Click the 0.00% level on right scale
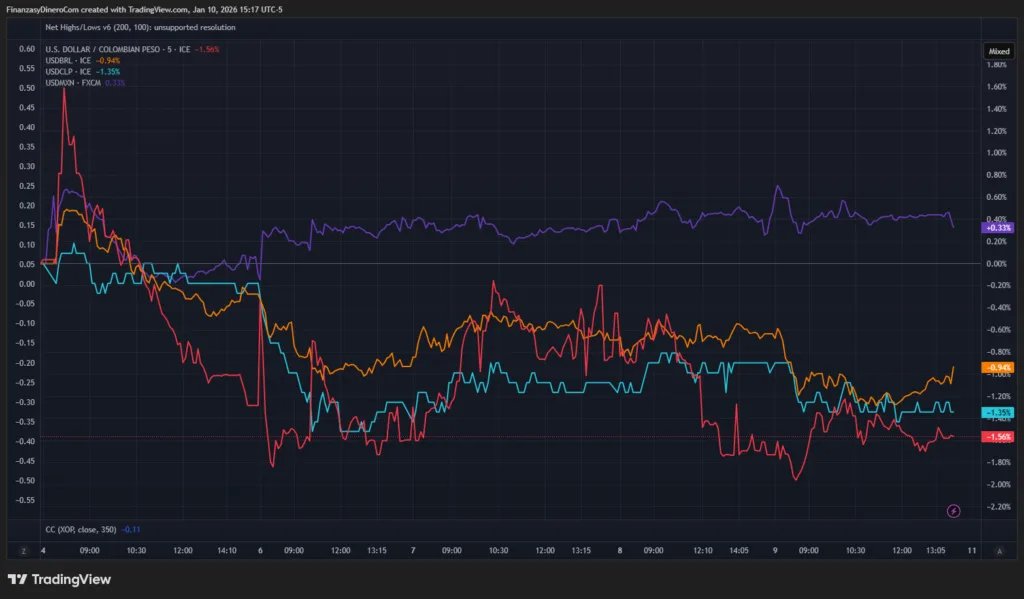This screenshot has height=599, width=1024. (x=995, y=263)
